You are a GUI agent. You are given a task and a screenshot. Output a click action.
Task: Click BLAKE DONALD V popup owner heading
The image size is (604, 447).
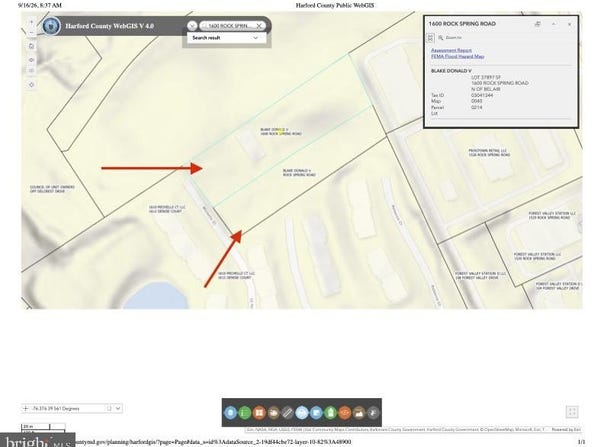click(x=451, y=71)
